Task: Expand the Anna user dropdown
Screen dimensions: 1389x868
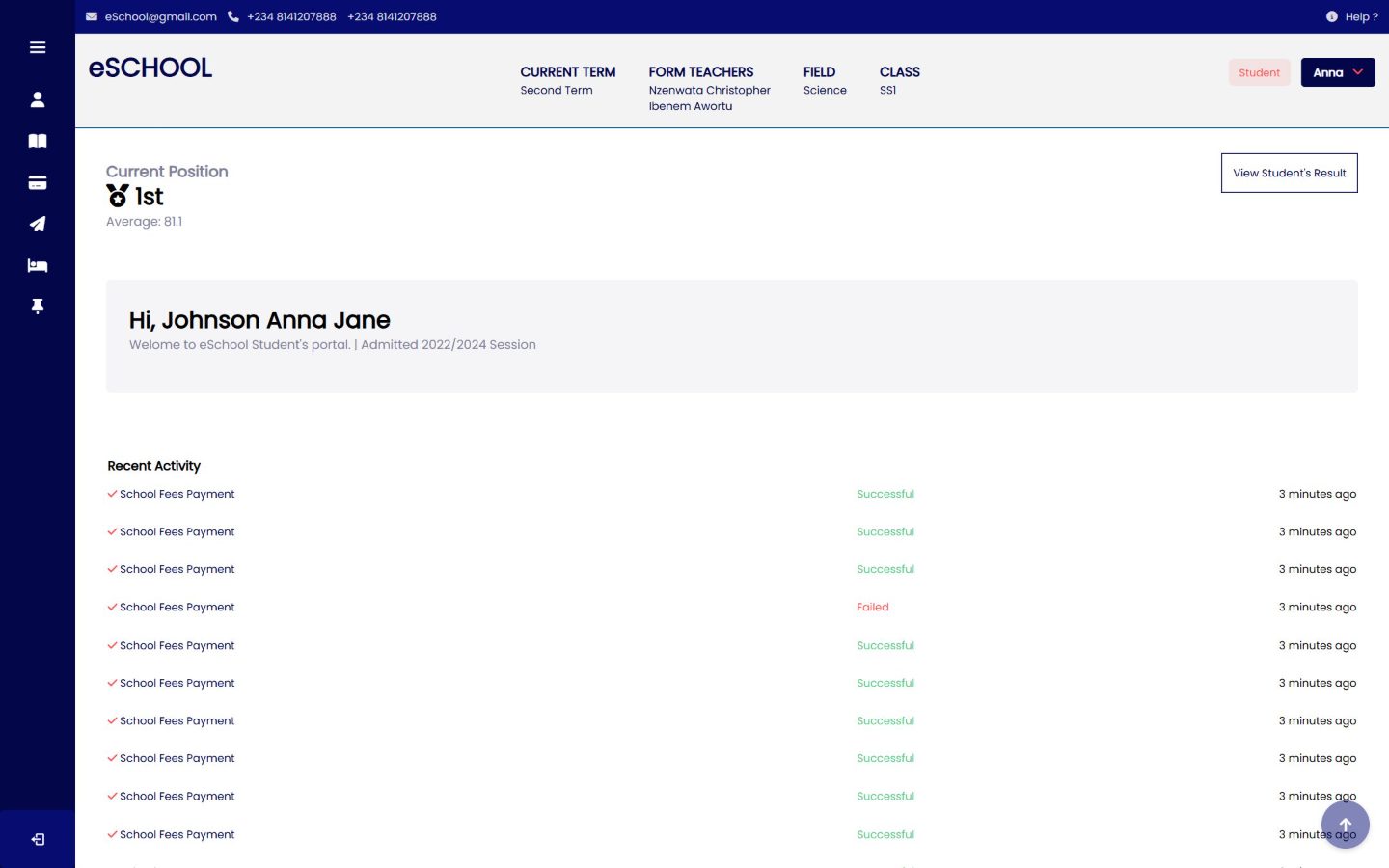Action: [1338, 72]
